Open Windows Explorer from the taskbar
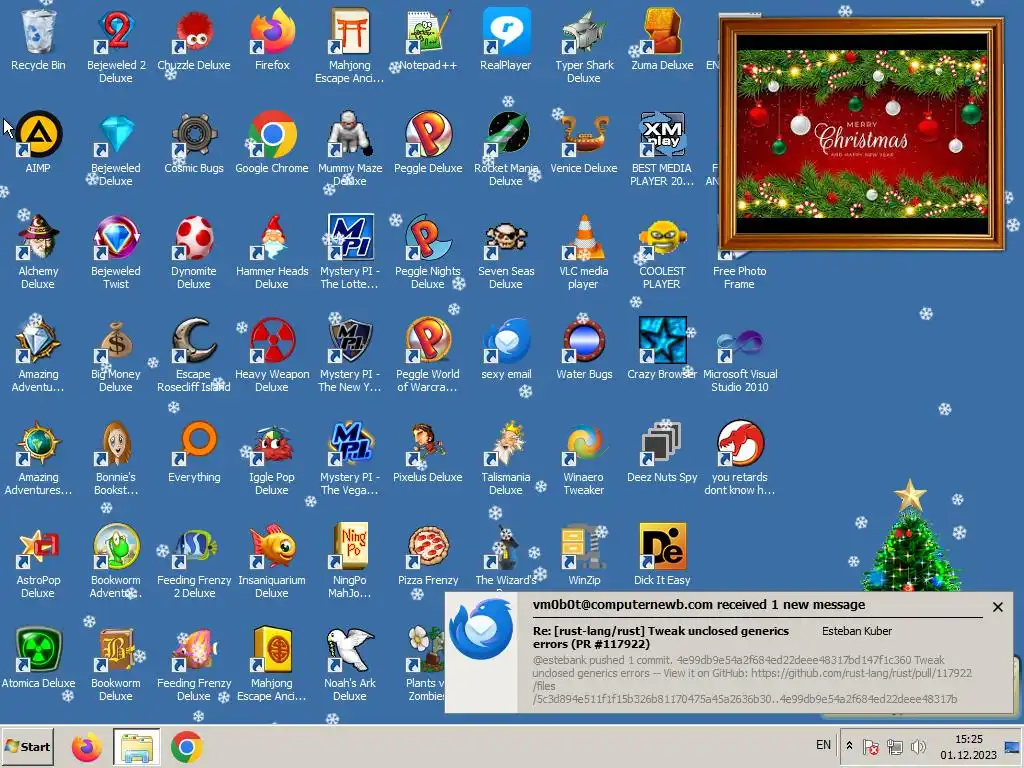The height and width of the screenshot is (768, 1024). 136,747
